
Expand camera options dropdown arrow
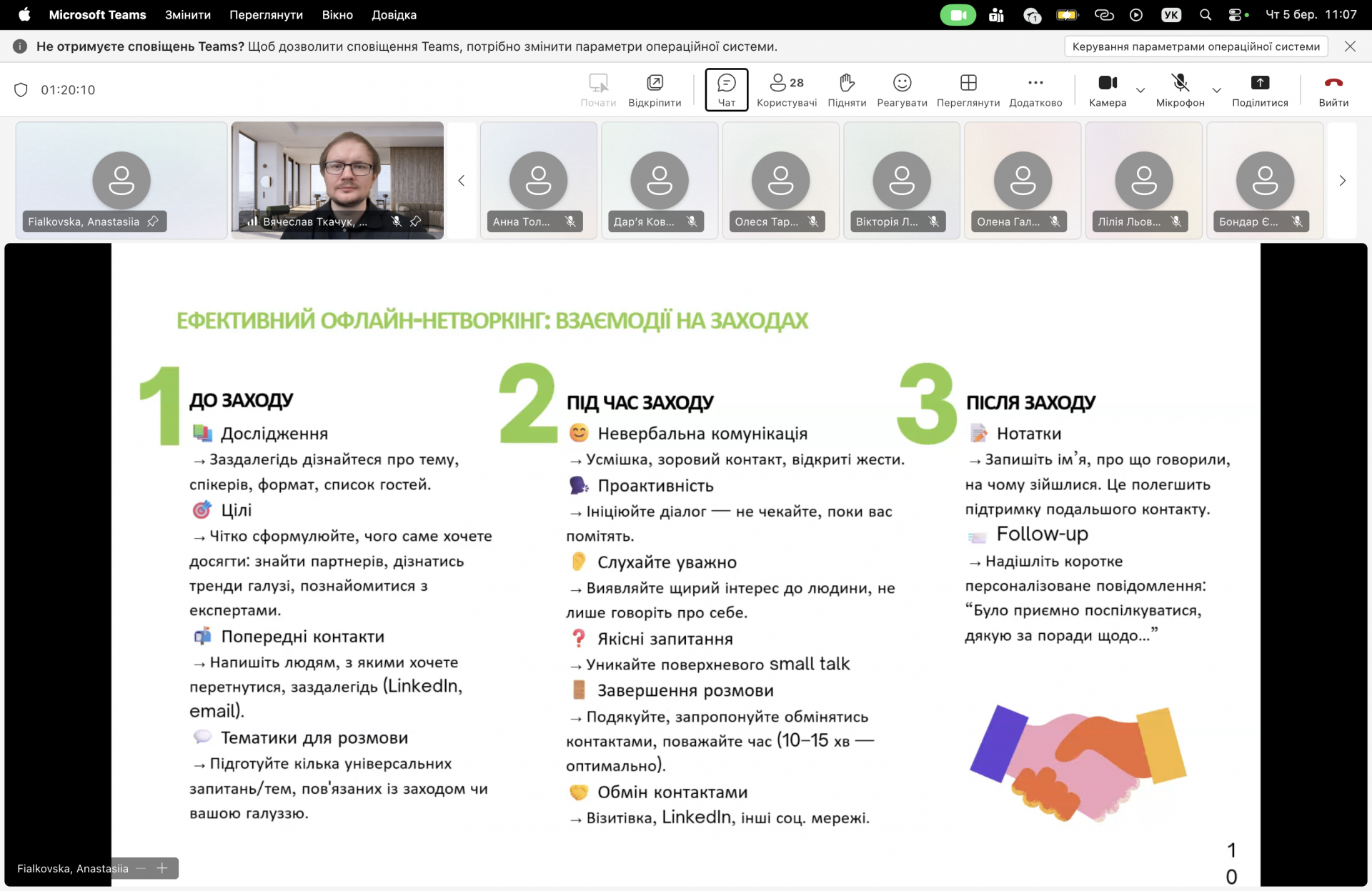pyautogui.click(x=1140, y=91)
